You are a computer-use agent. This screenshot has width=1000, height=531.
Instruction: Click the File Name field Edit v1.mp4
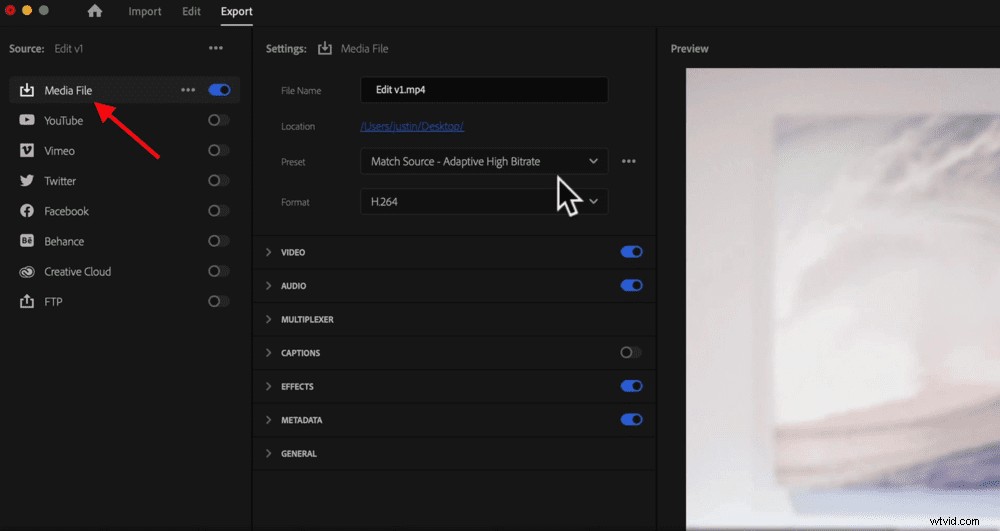click(484, 90)
